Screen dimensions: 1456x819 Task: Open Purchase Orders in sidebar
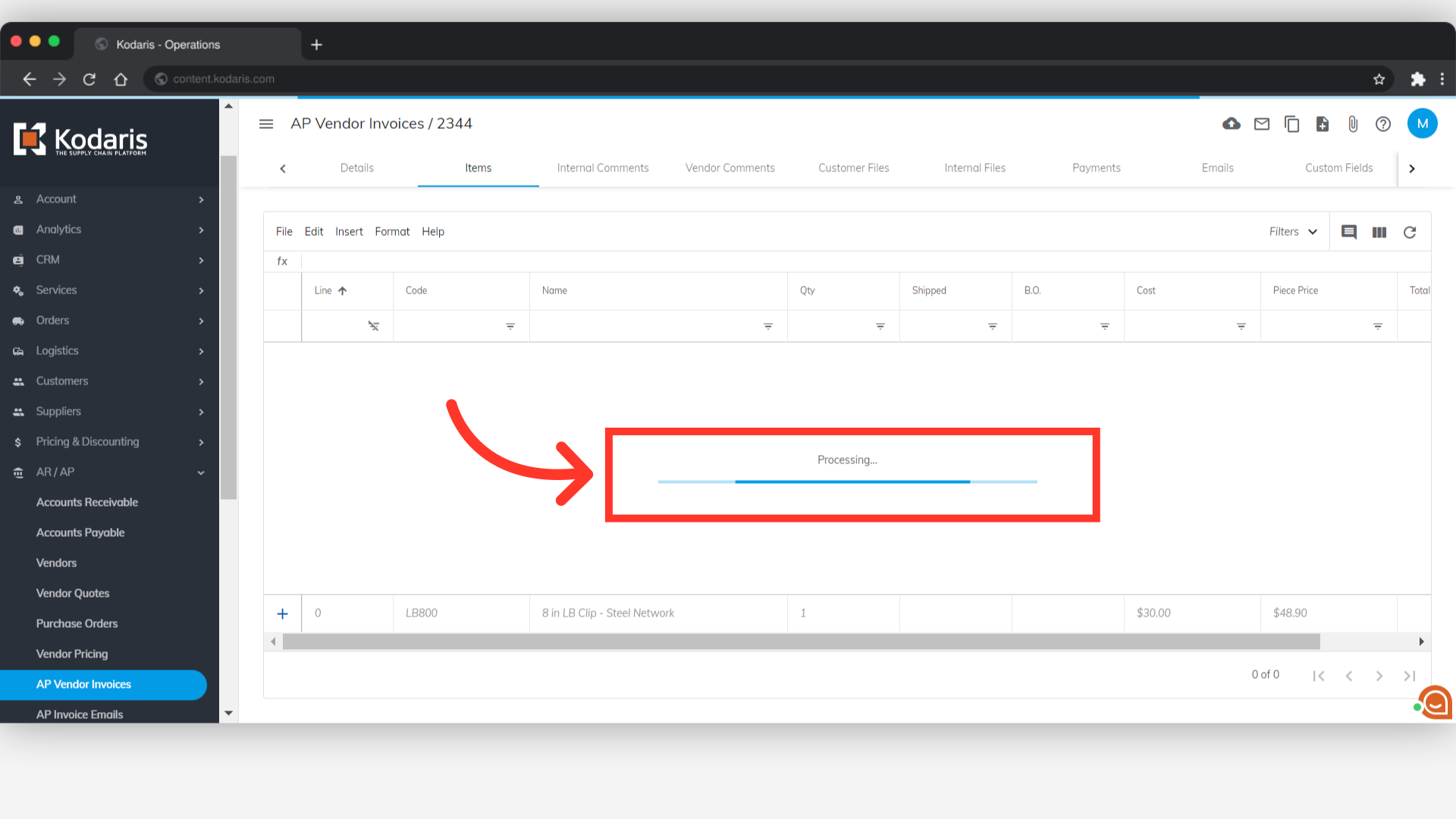coord(77,623)
